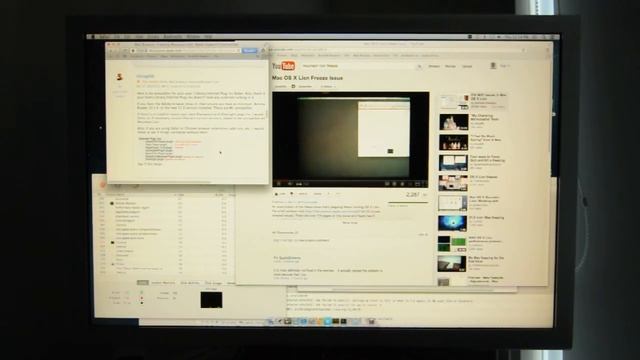Click the play/pause button in player

point(279,184)
